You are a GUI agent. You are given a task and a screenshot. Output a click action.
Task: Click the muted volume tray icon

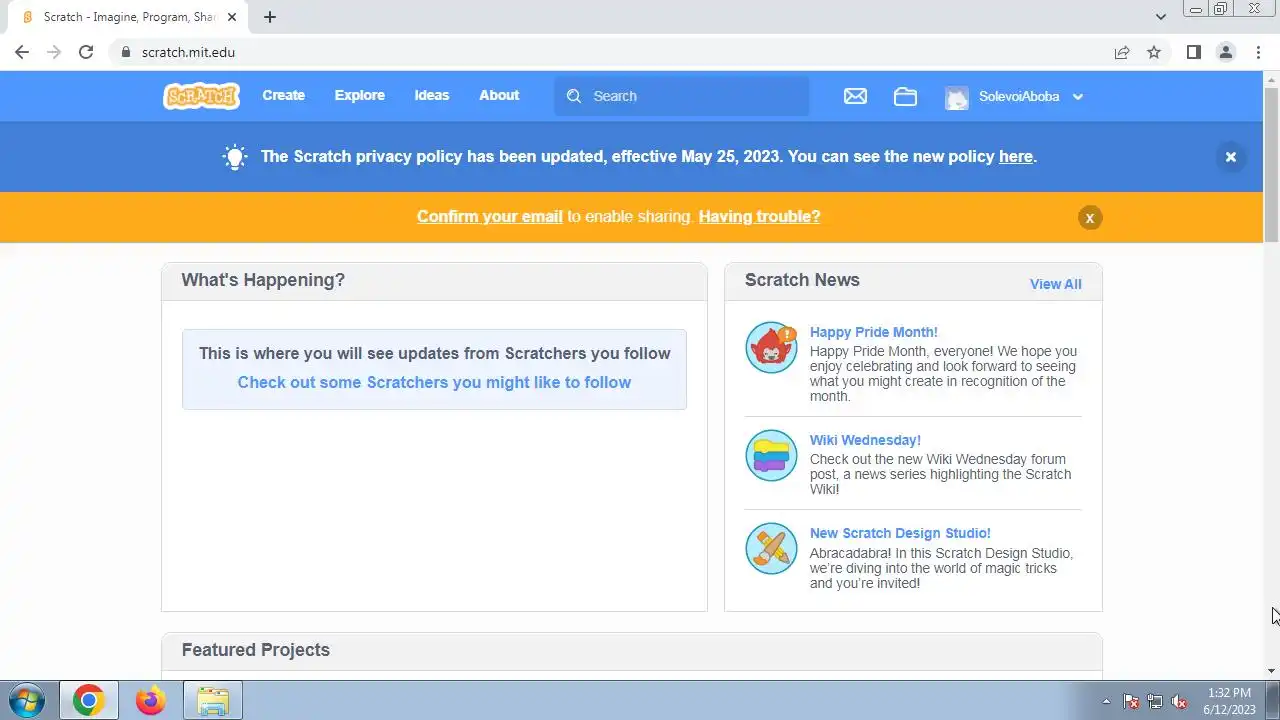point(1179,701)
